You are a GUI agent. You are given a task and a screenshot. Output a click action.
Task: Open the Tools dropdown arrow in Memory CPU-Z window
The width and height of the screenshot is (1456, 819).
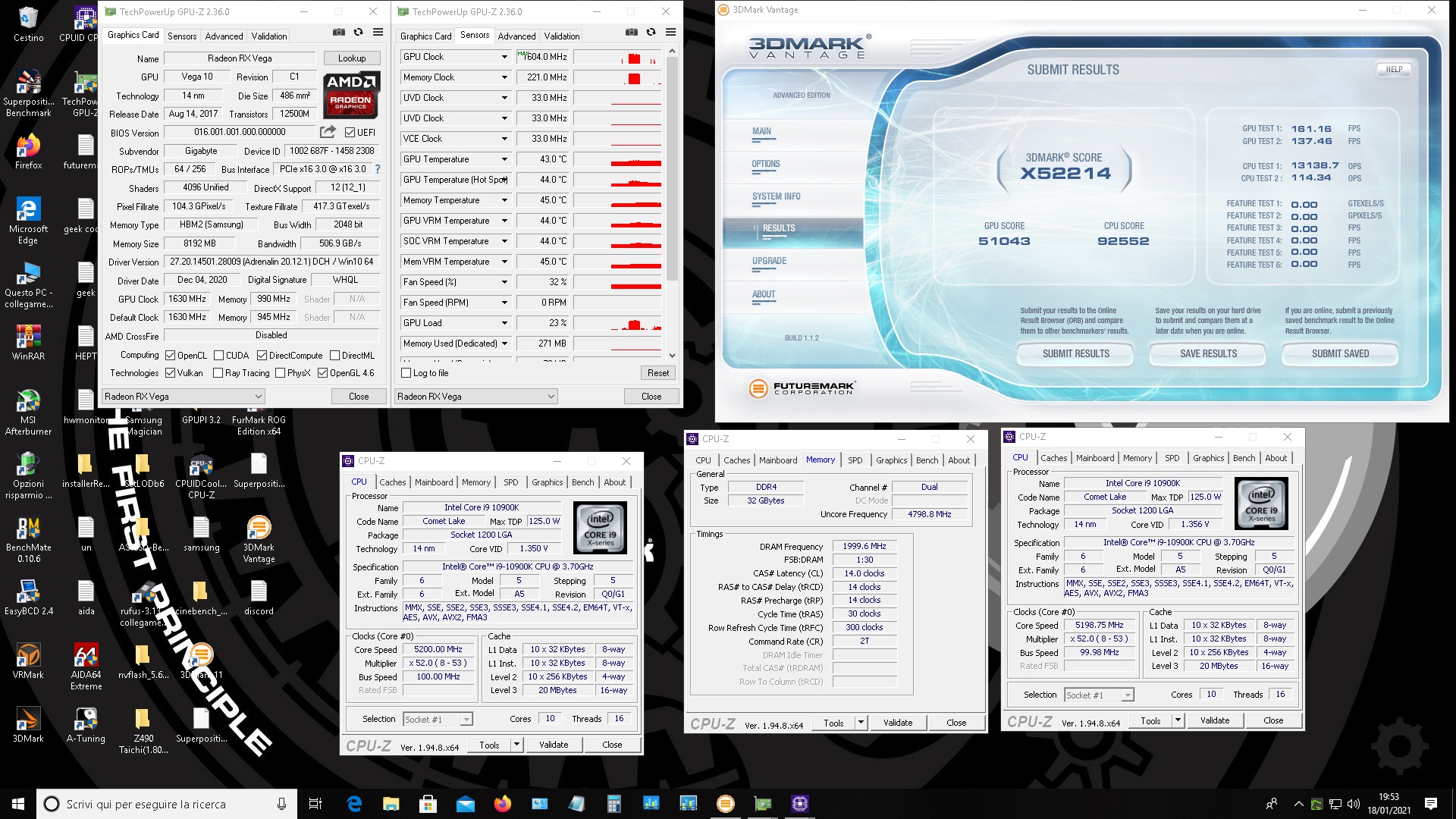[861, 723]
